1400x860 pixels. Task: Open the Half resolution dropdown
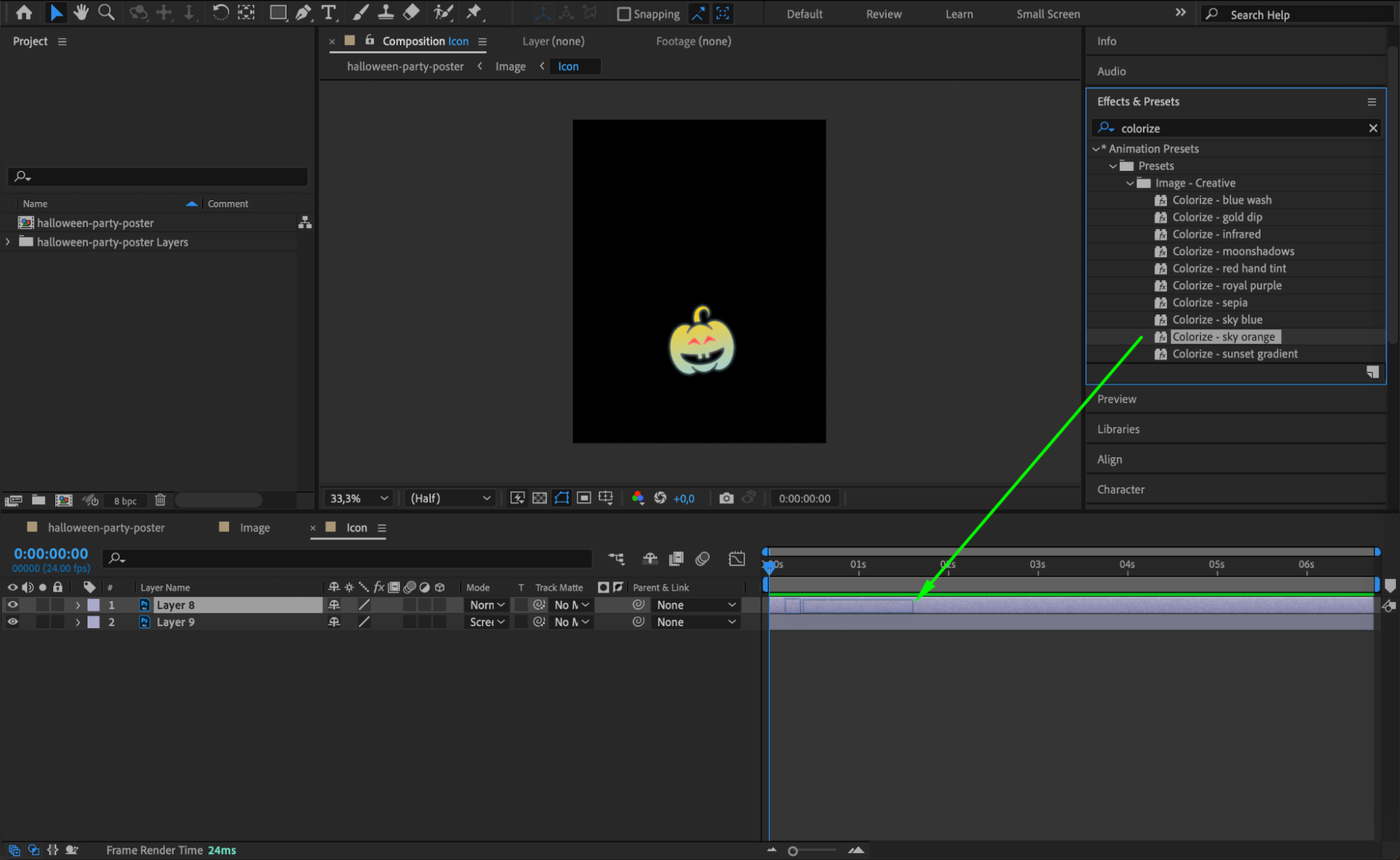click(x=450, y=498)
